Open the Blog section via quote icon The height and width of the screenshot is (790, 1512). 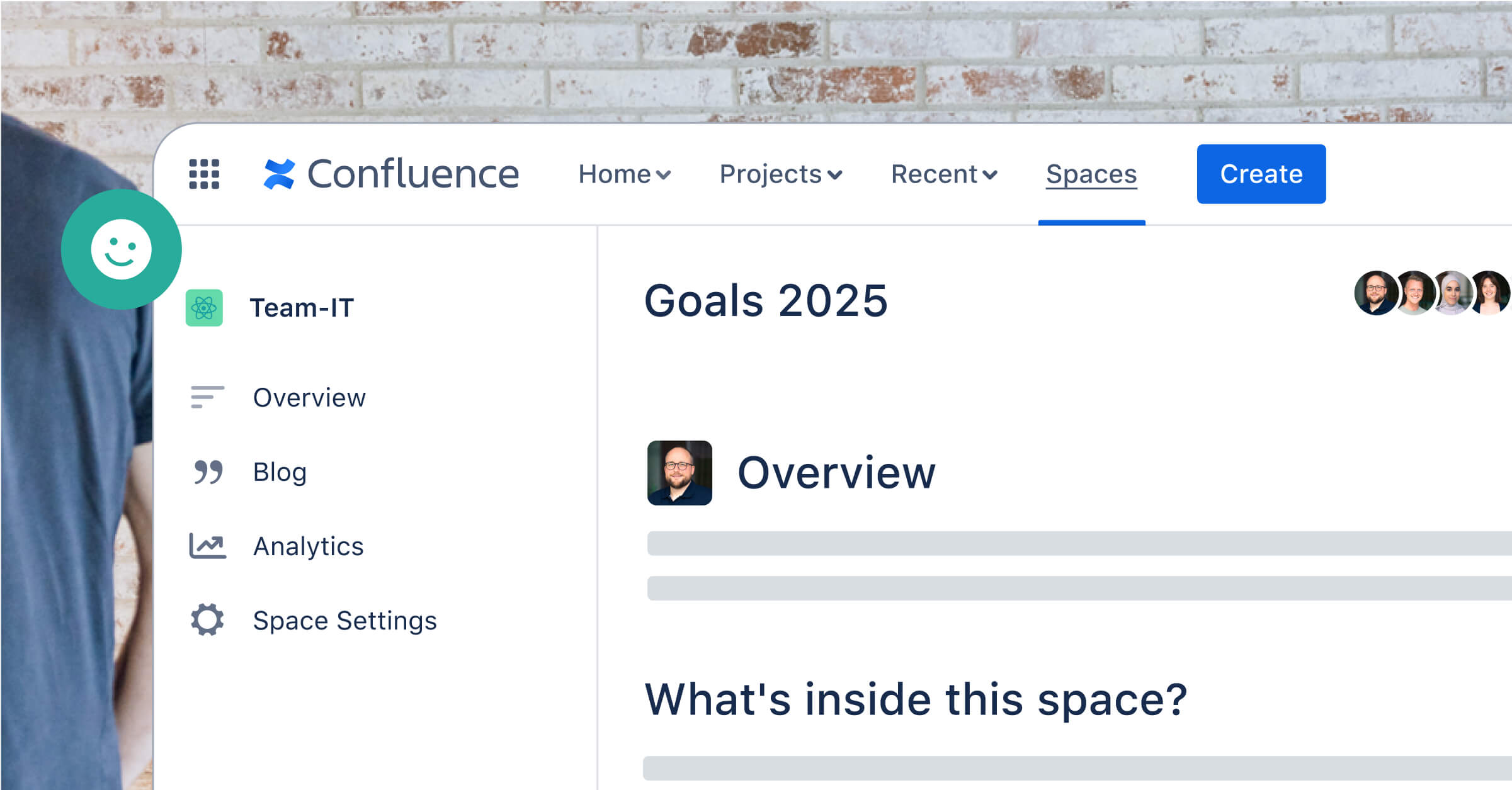point(206,471)
